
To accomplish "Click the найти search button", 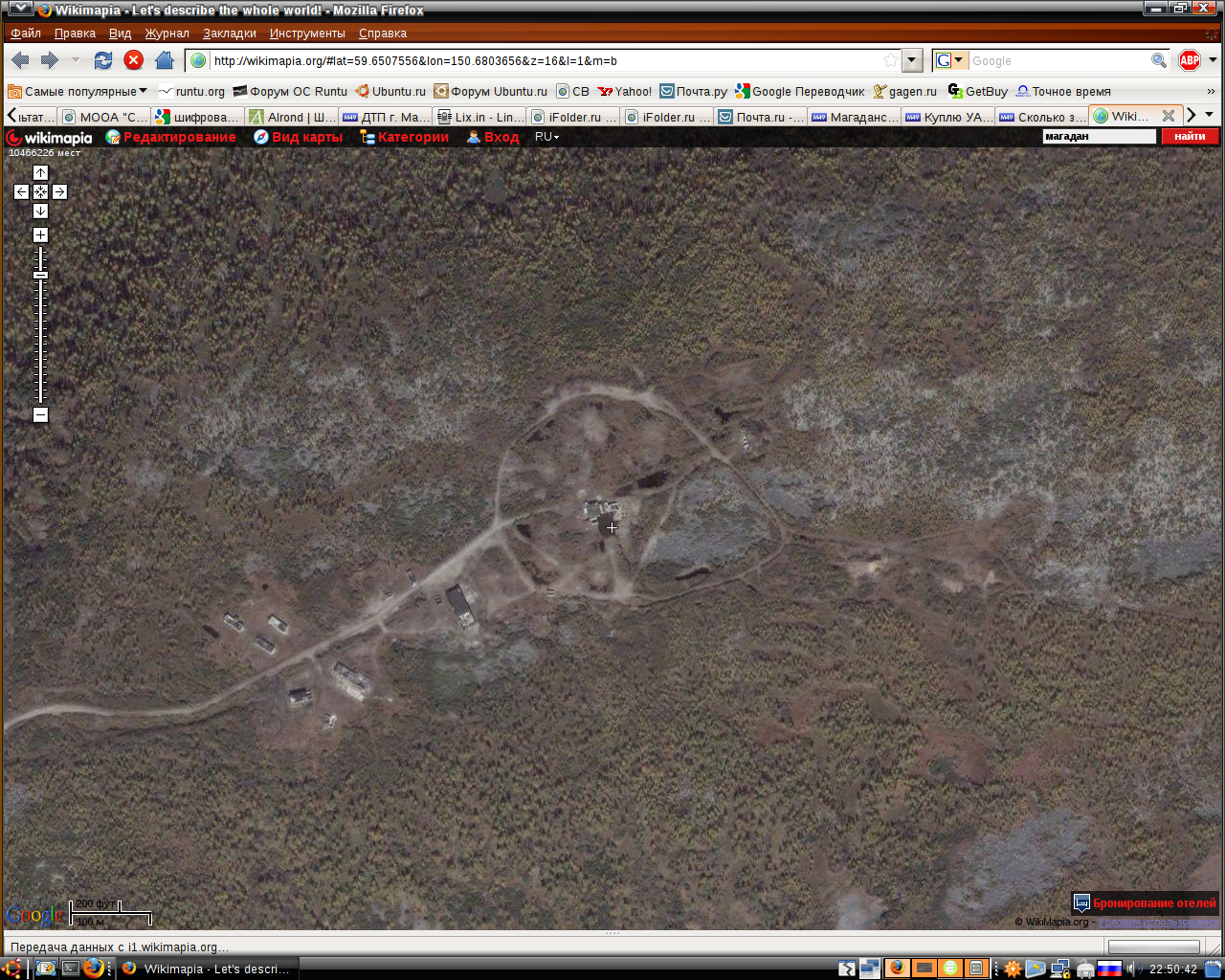I will (x=1190, y=137).
